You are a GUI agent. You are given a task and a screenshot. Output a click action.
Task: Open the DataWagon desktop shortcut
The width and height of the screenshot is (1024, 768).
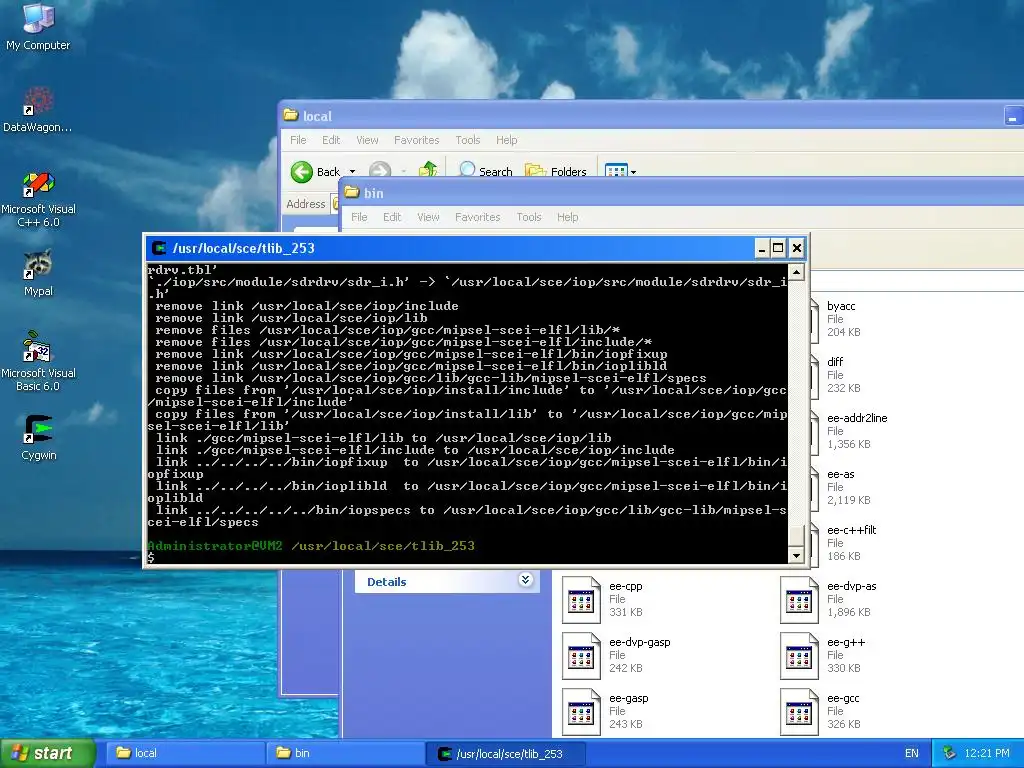(x=38, y=102)
